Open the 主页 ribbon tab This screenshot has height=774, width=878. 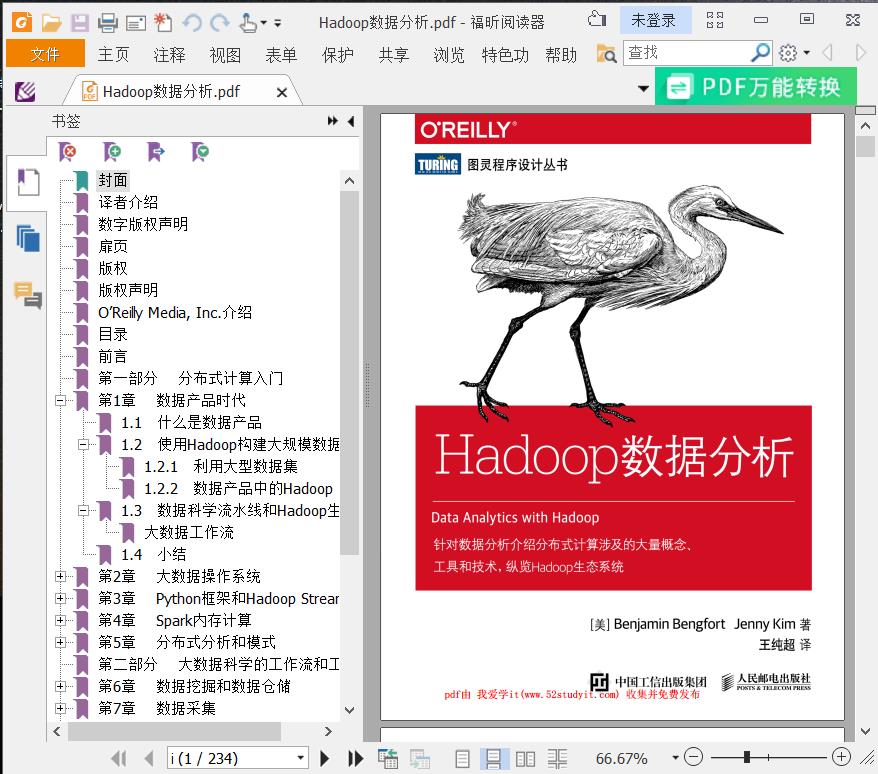tap(113, 54)
